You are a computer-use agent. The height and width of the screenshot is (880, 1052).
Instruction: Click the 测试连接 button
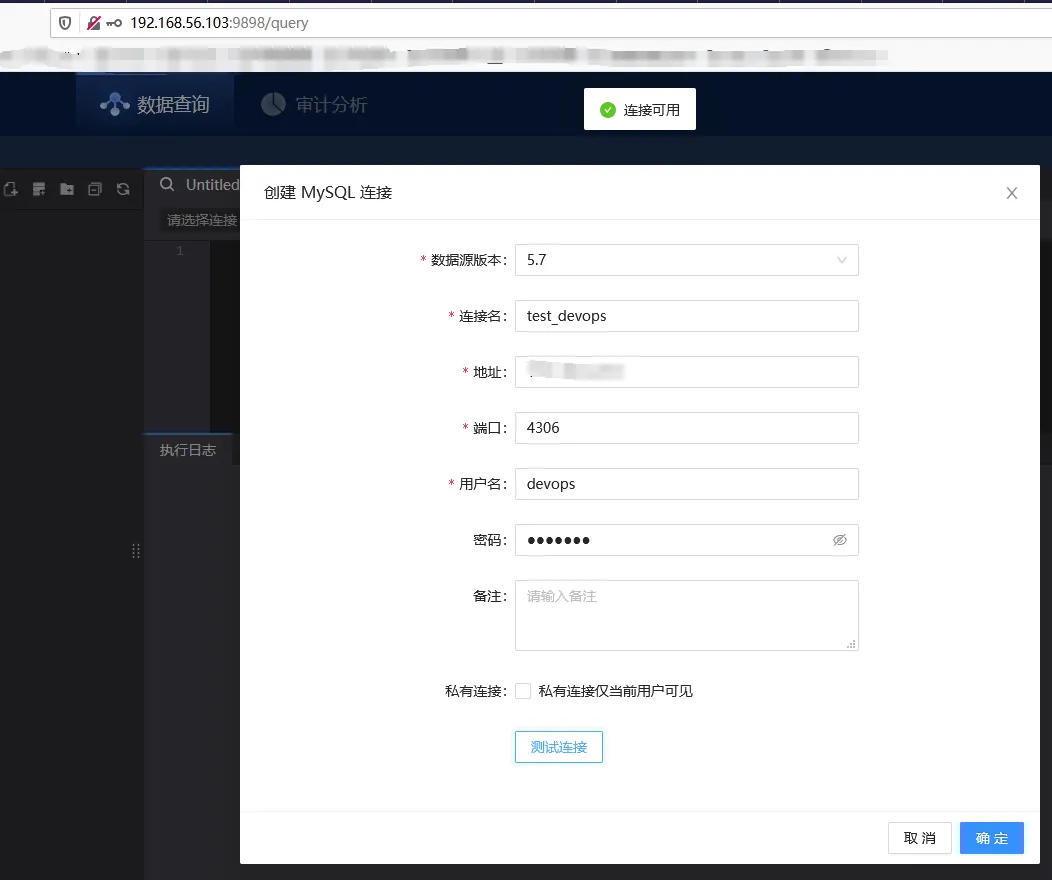pos(558,747)
